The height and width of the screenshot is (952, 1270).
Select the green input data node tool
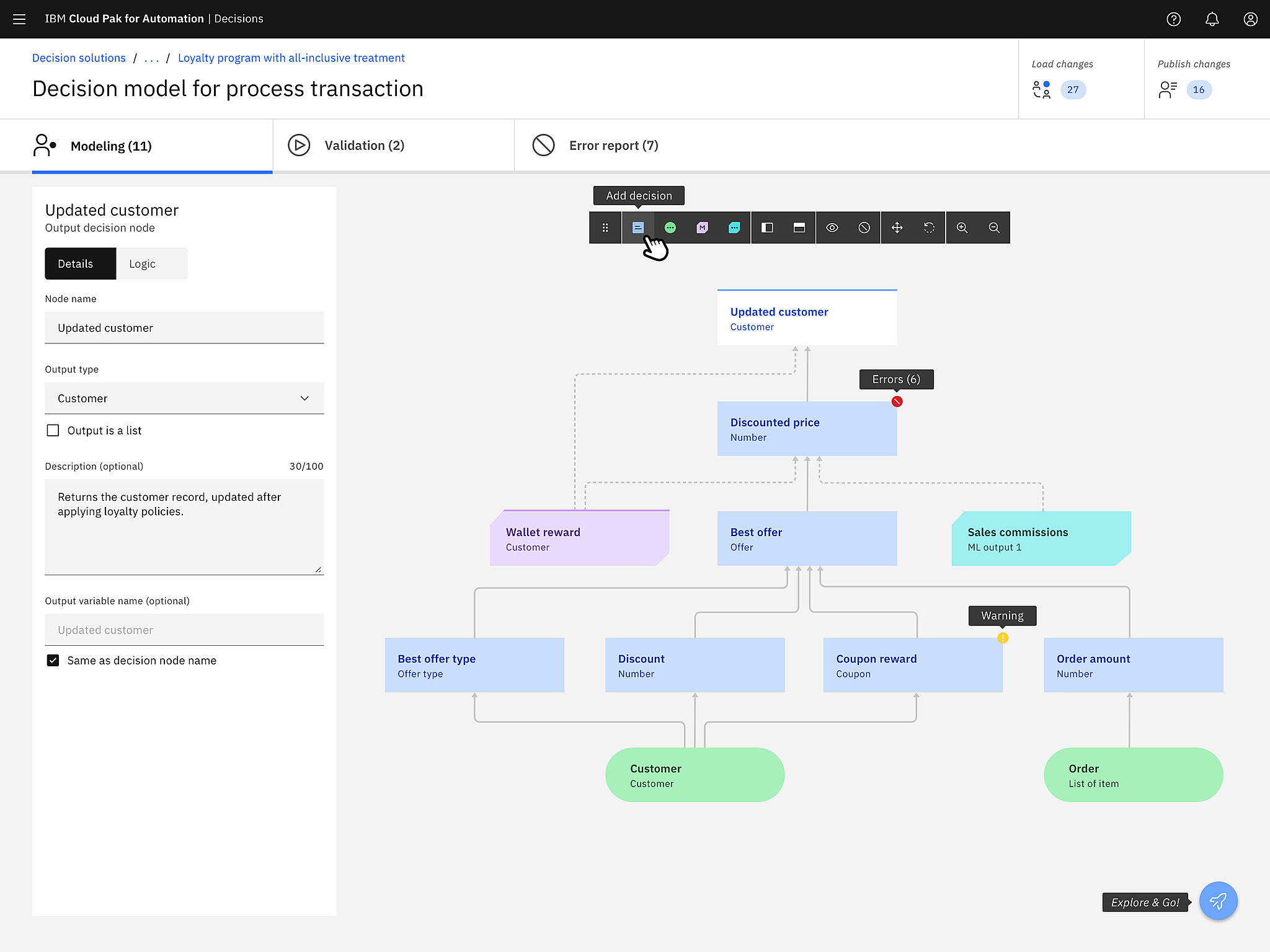pos(670,227)
